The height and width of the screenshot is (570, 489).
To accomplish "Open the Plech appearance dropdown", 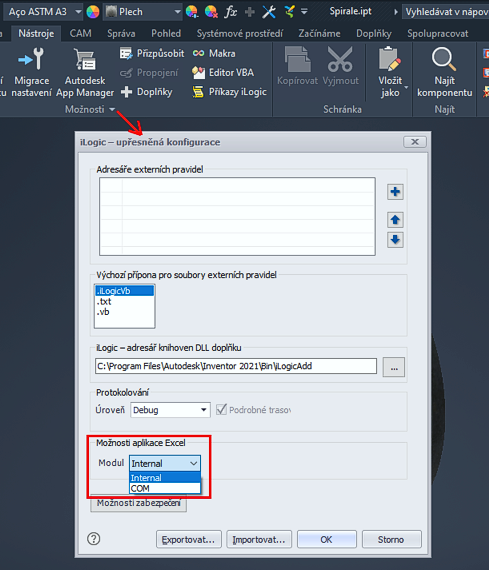I will (143, 12).
